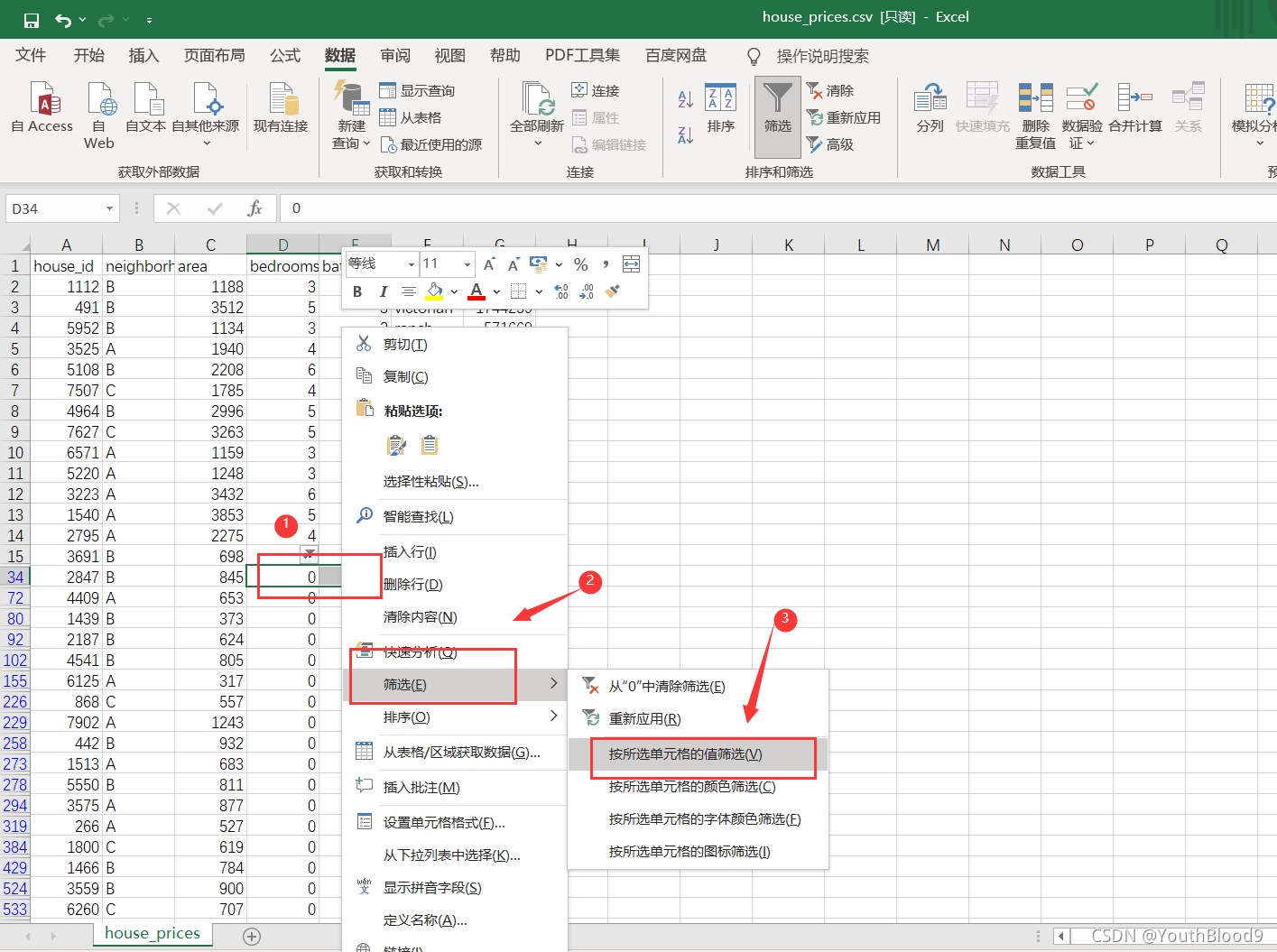Open the 数据 ribbon tab

pyautogui.click(x=340, y=56)
